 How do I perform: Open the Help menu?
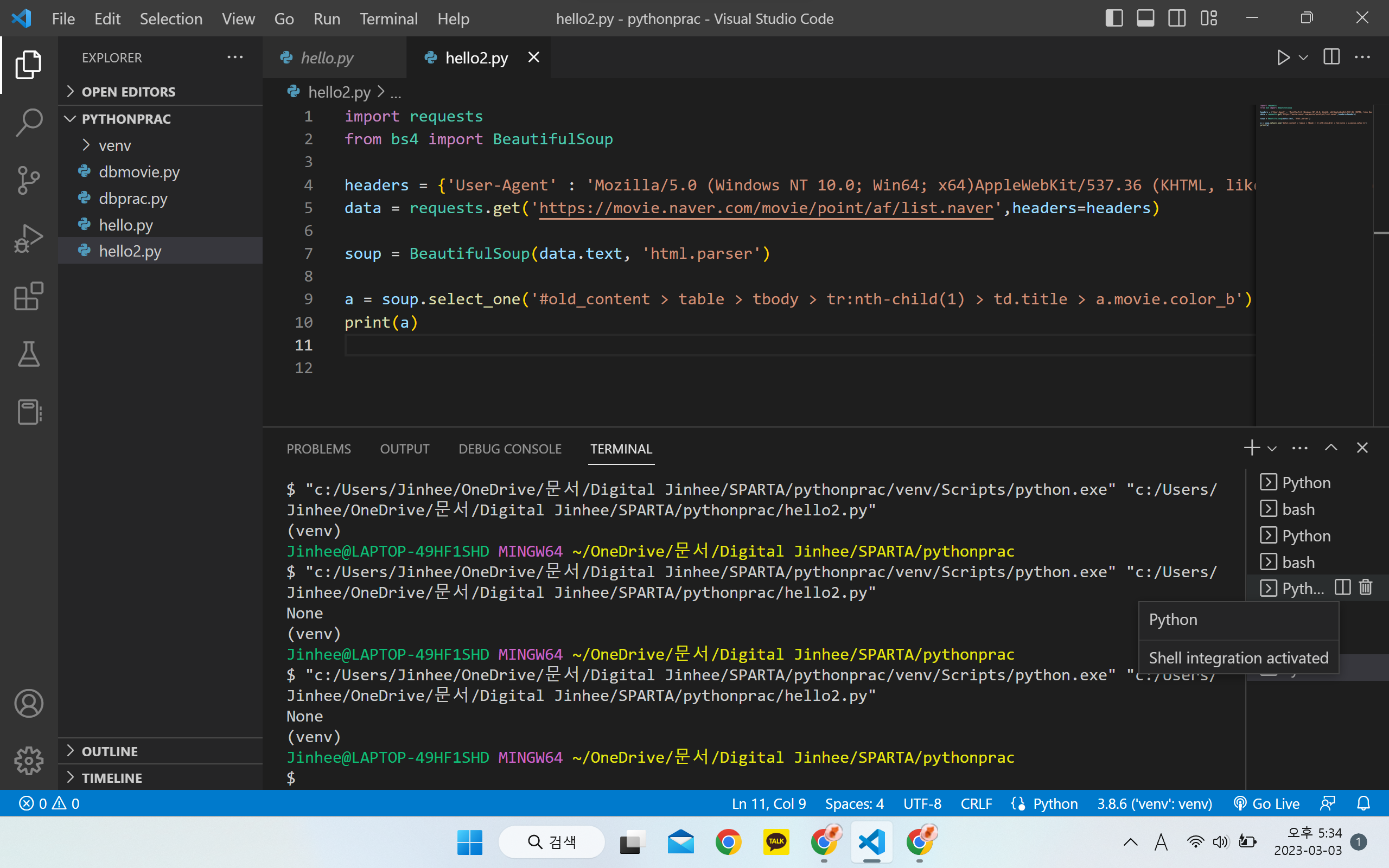click(454, 19)
